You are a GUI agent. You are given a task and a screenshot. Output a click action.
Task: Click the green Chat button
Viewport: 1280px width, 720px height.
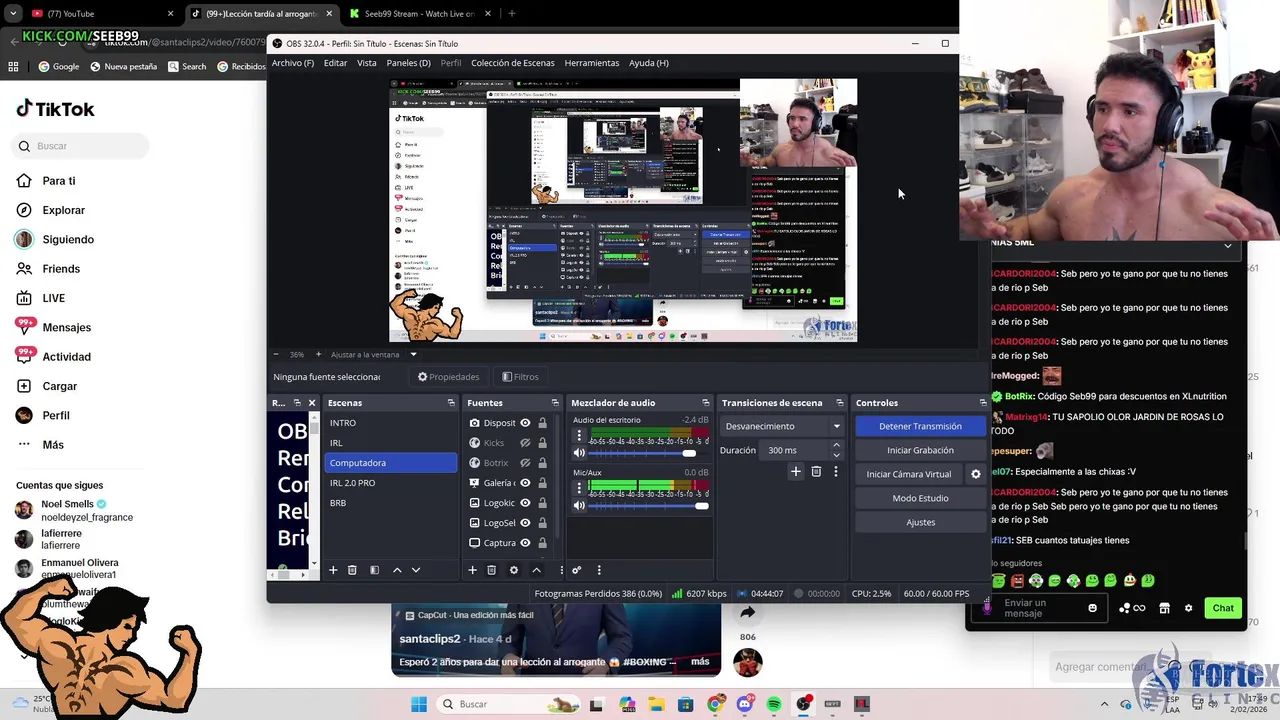pos(1223,608)
